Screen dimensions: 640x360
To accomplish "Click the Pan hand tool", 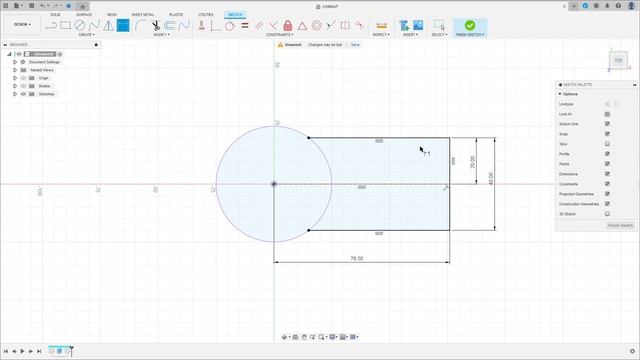I will click(x=304, y=337).
